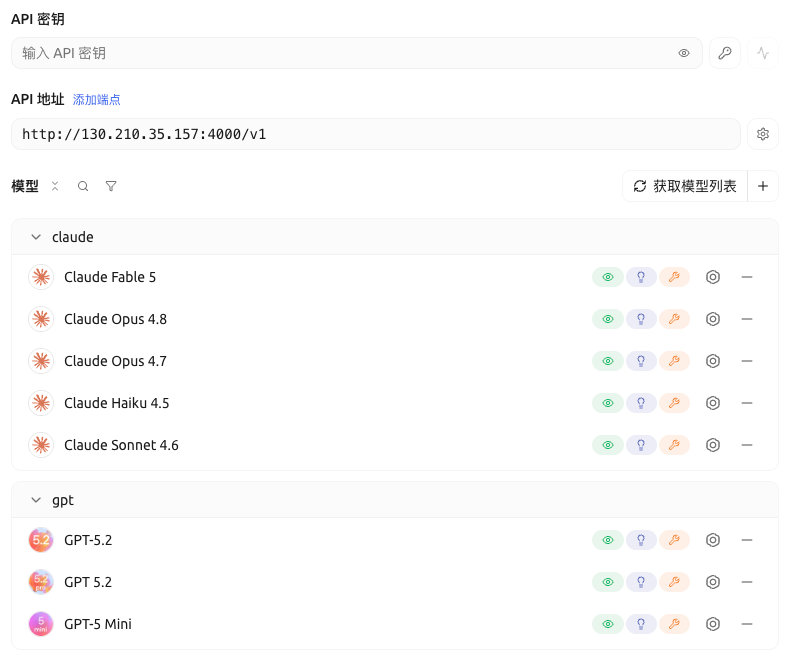Click the Claude Opus 4.7 model name

115,361
